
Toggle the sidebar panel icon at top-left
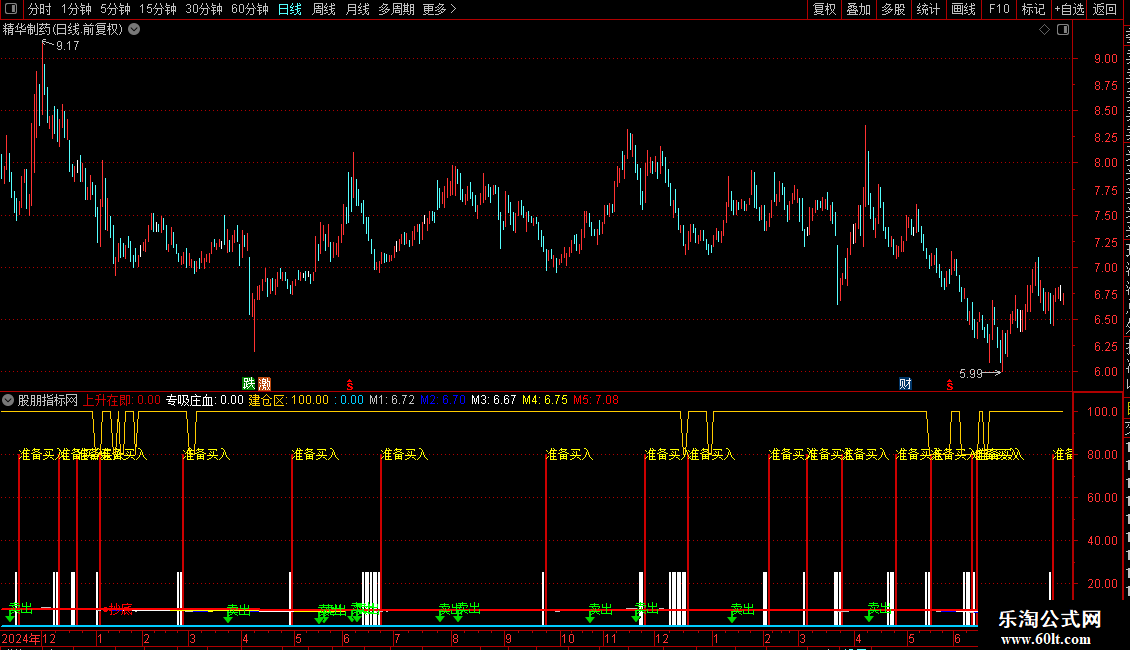click(x=11, y=9)
